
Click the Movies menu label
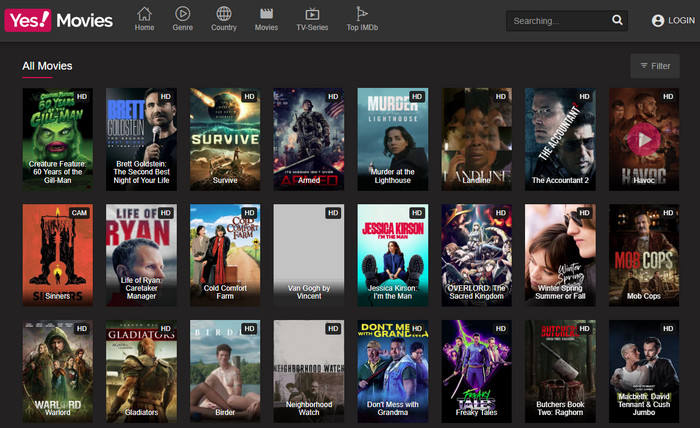(266, 28)
